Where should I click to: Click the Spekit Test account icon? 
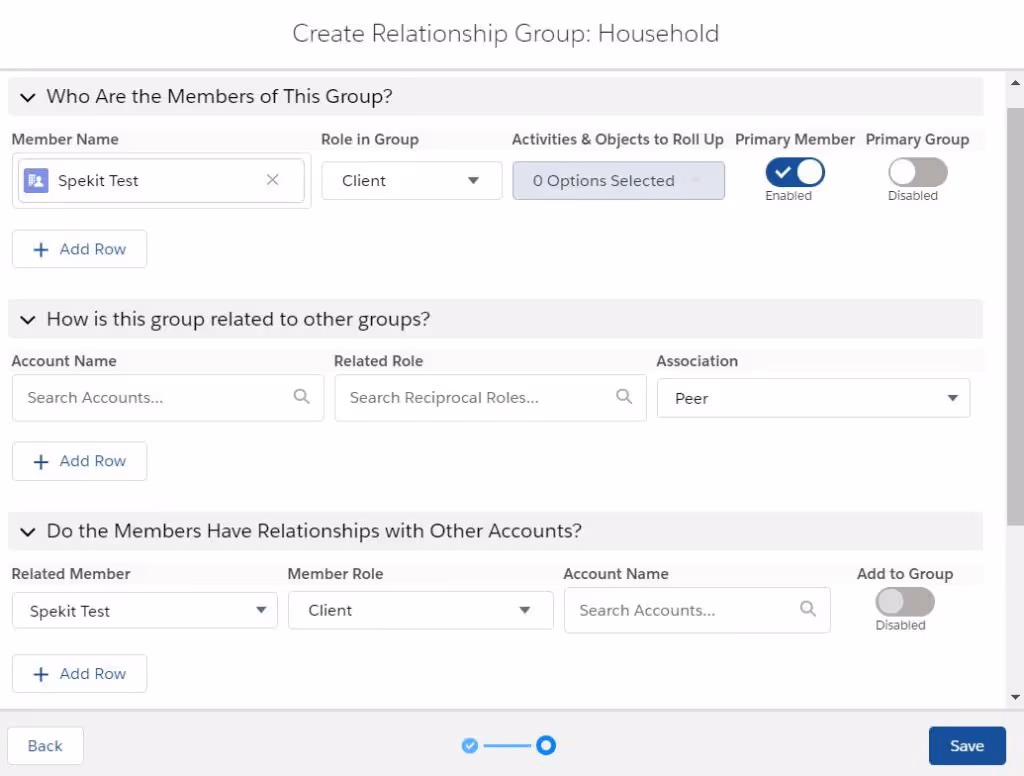[36, 180]
